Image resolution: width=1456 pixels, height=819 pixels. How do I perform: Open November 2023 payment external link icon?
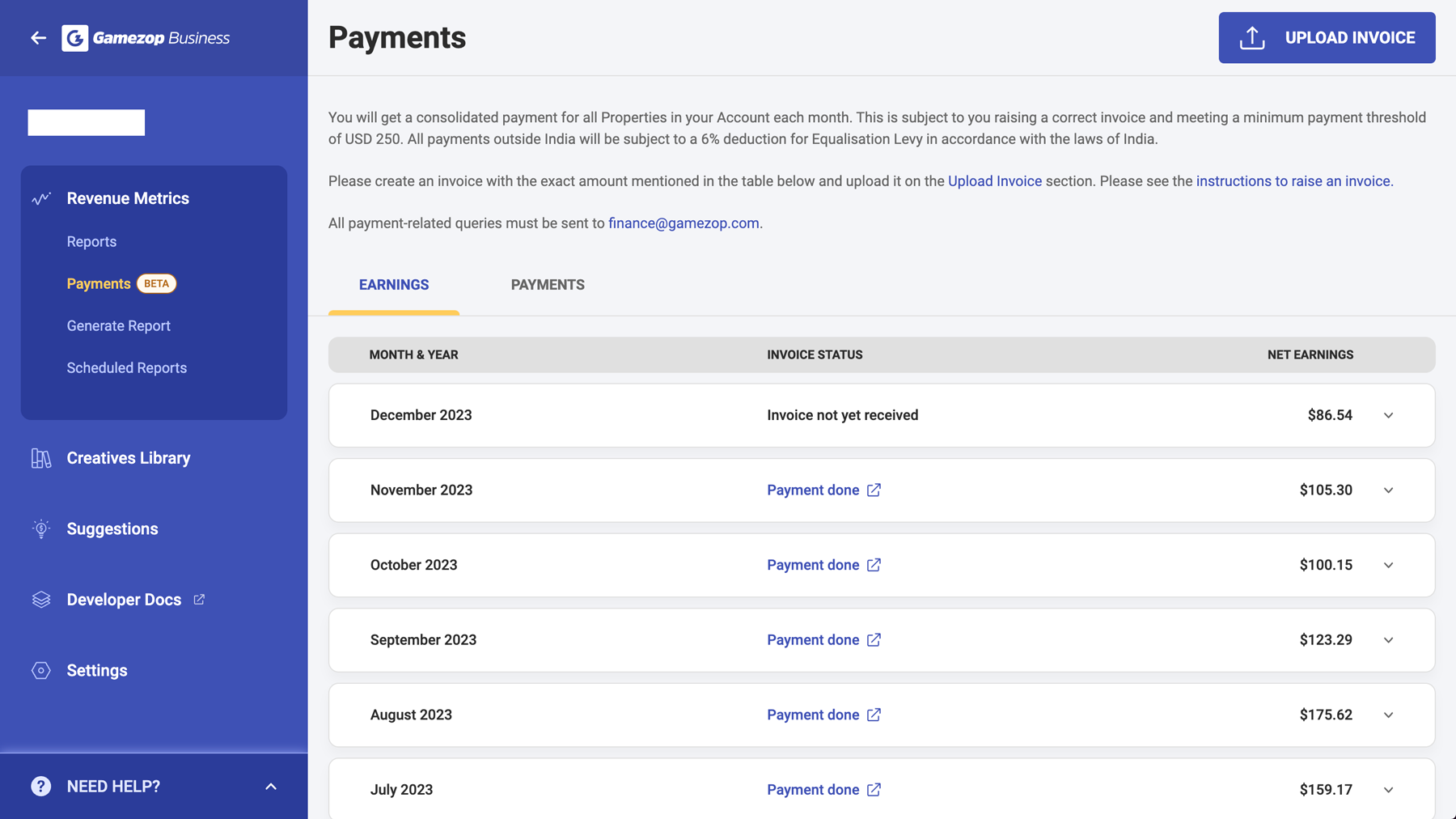pos(874,490)
